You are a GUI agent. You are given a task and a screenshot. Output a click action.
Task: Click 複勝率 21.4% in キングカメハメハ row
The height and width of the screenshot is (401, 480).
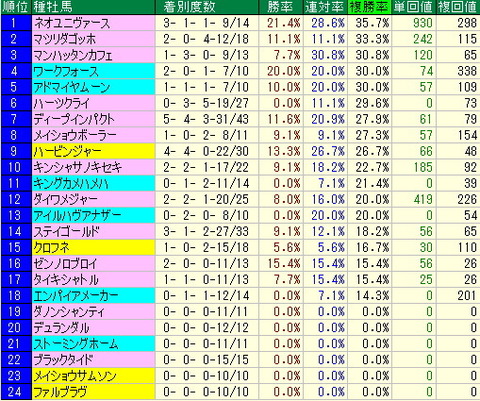point(372,183)
